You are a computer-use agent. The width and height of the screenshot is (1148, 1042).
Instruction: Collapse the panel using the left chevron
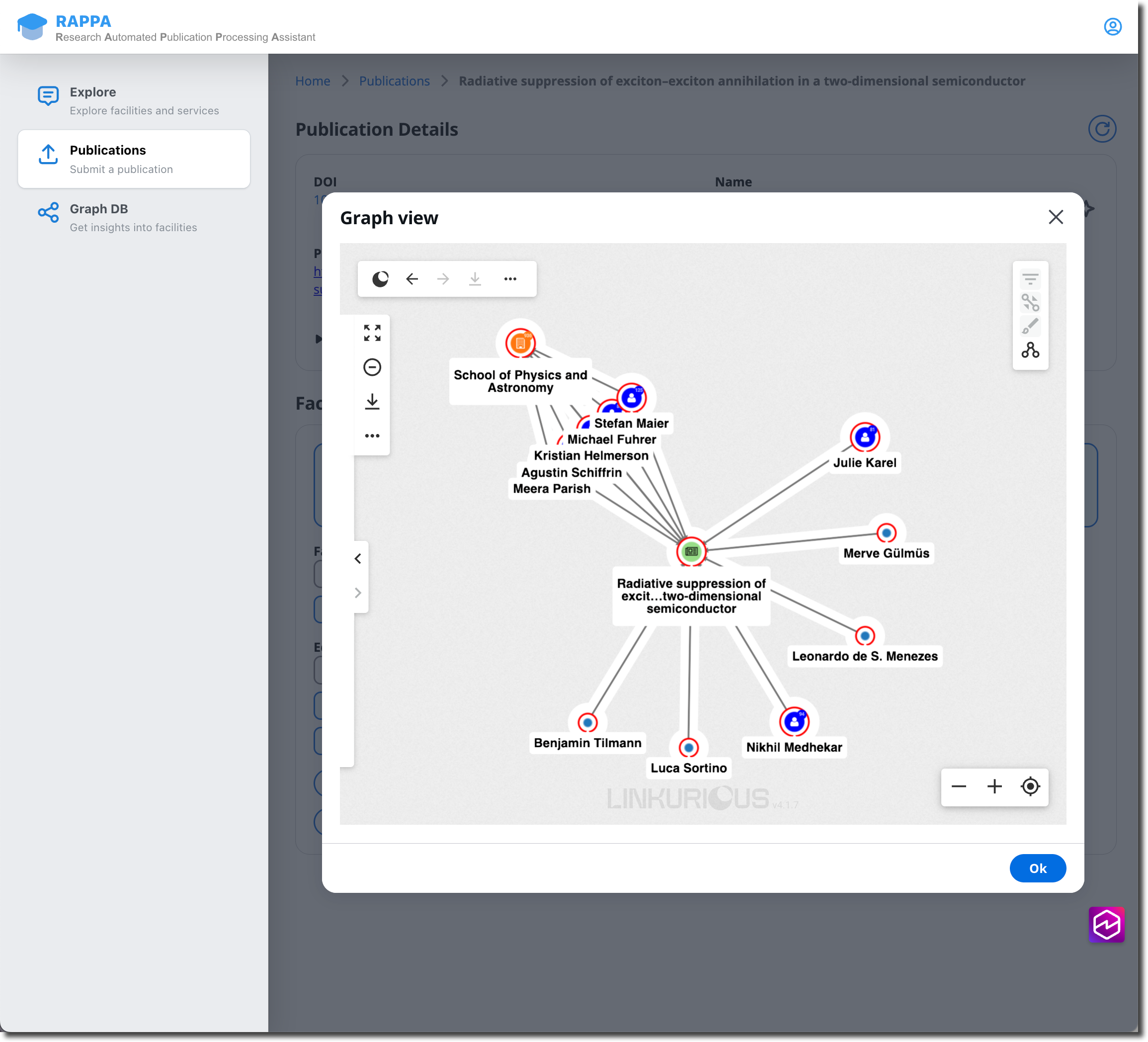pos(358,558)
